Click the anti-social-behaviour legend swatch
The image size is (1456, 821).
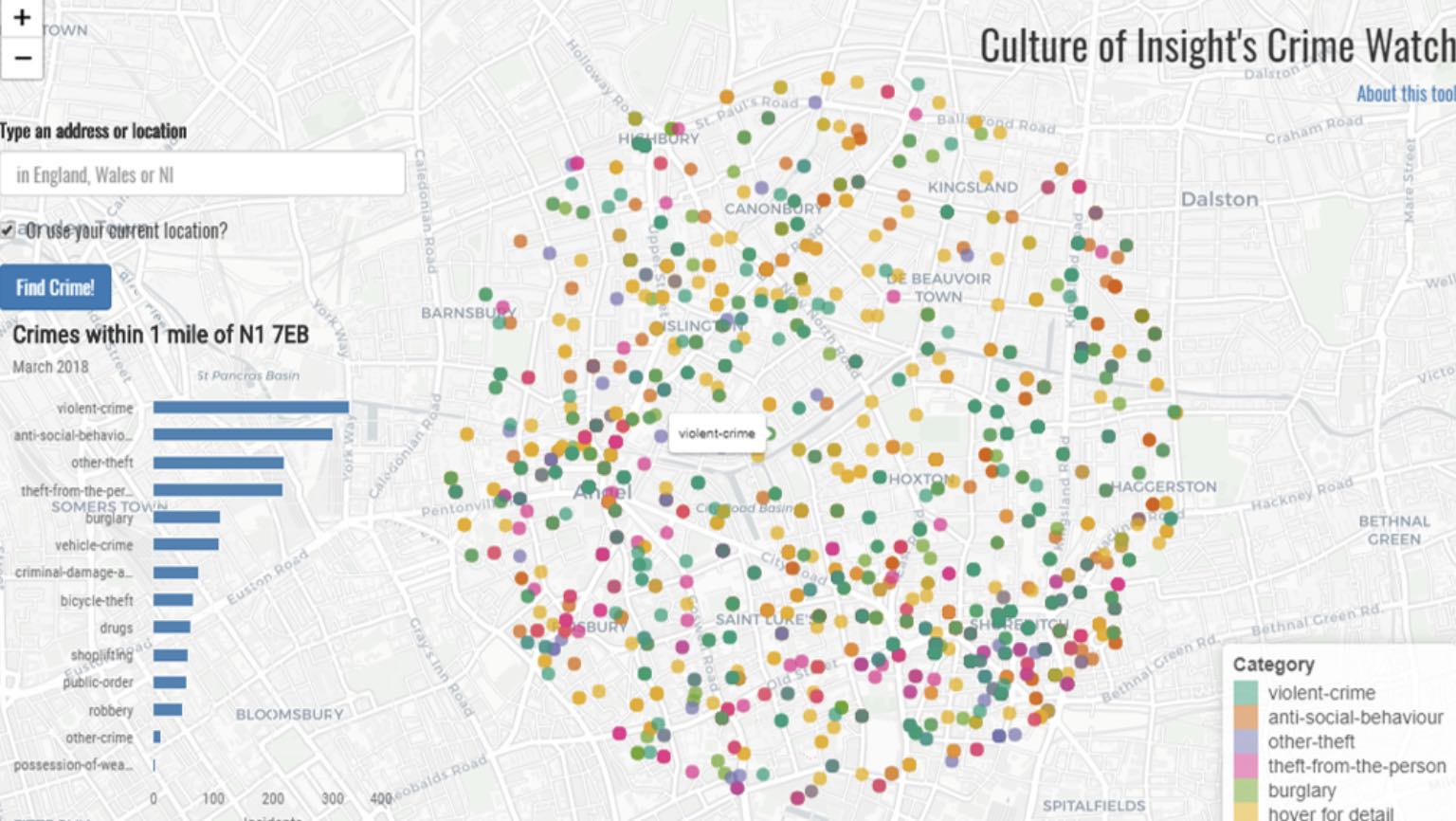[x=1246, y=718]
